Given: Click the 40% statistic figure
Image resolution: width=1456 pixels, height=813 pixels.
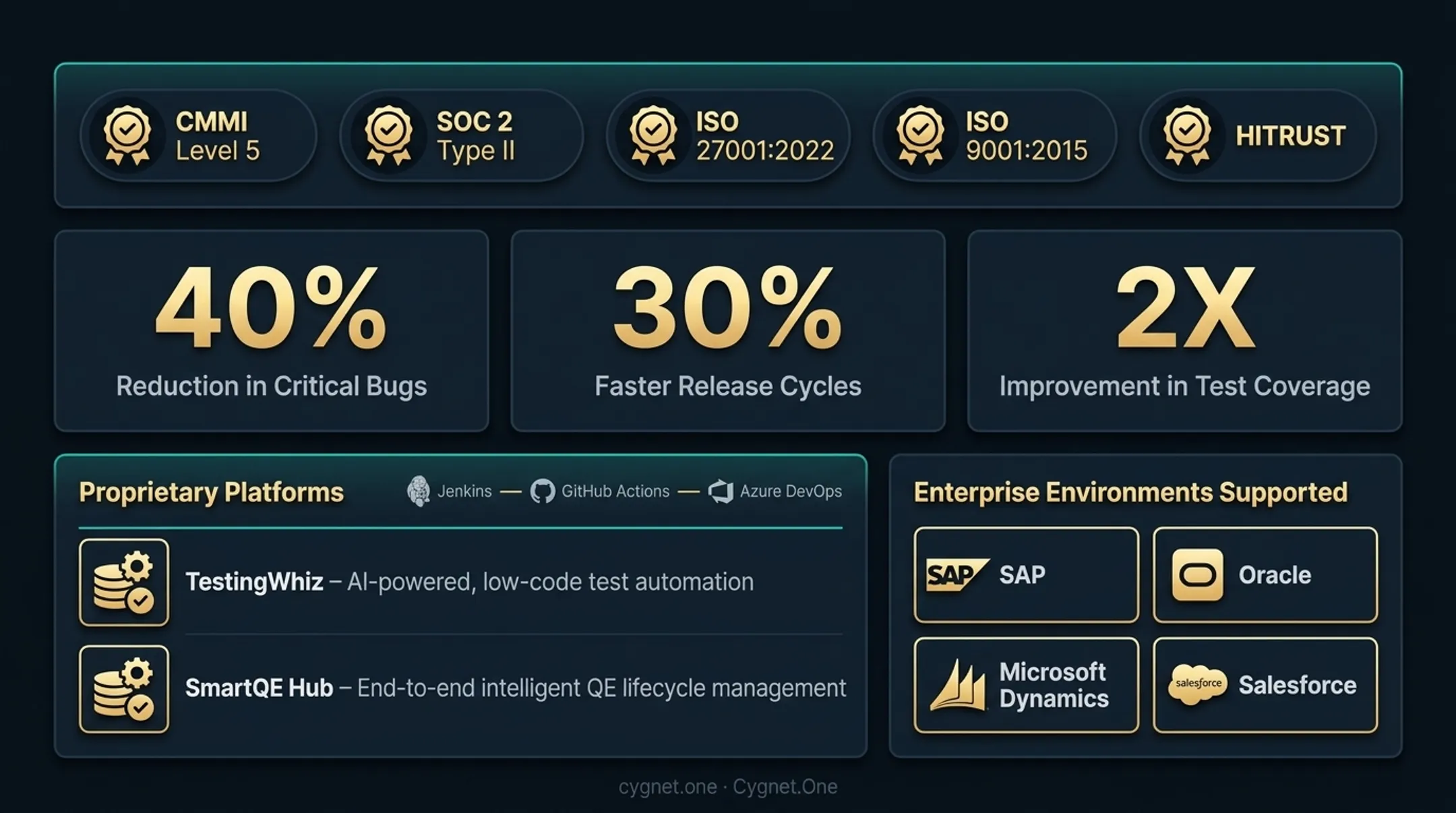Looking at the screenshot, I should pos(271,308).
